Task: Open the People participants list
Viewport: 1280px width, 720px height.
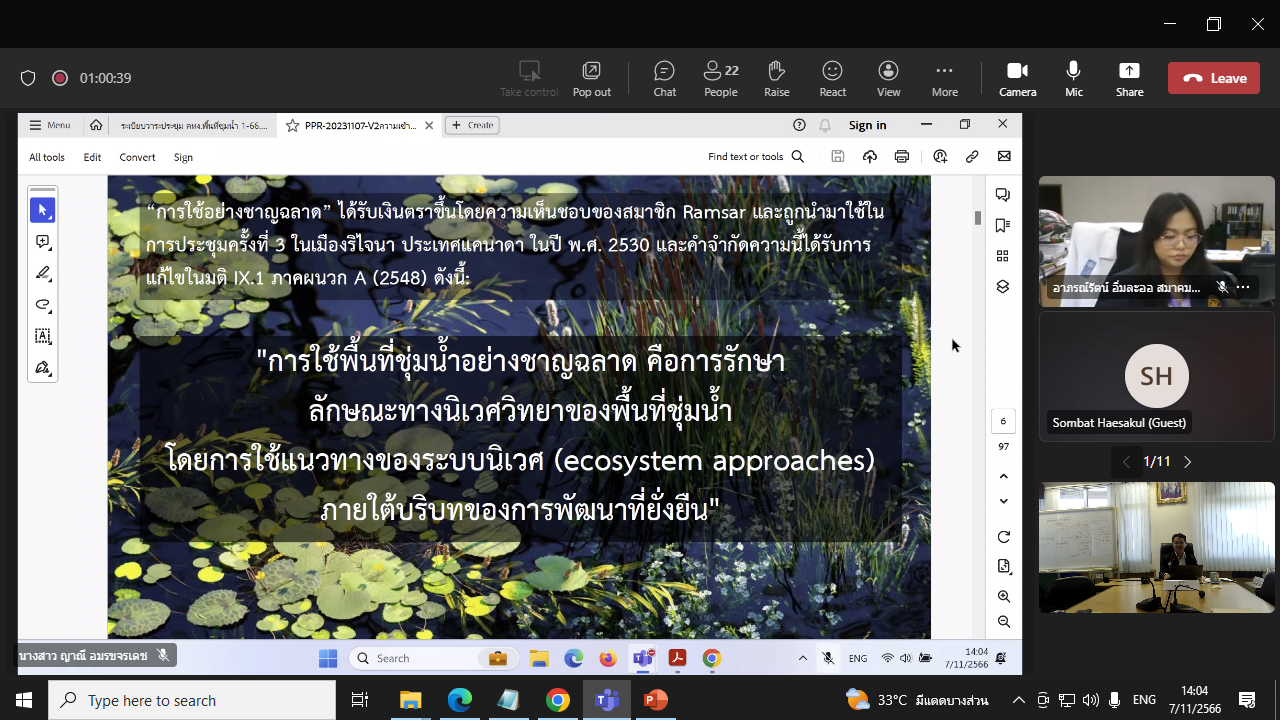Action: 720,78
